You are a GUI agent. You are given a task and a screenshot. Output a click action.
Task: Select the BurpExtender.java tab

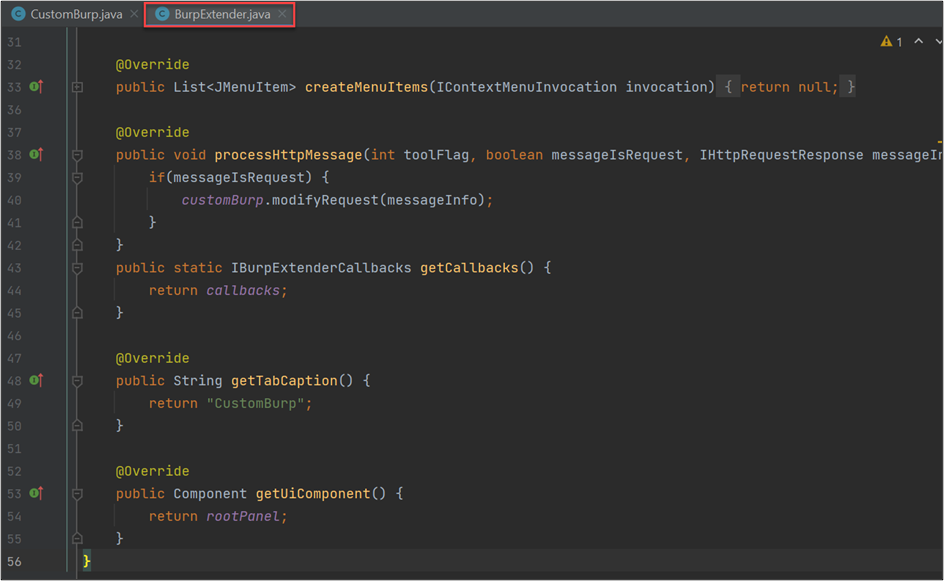[x=222, y=15]
